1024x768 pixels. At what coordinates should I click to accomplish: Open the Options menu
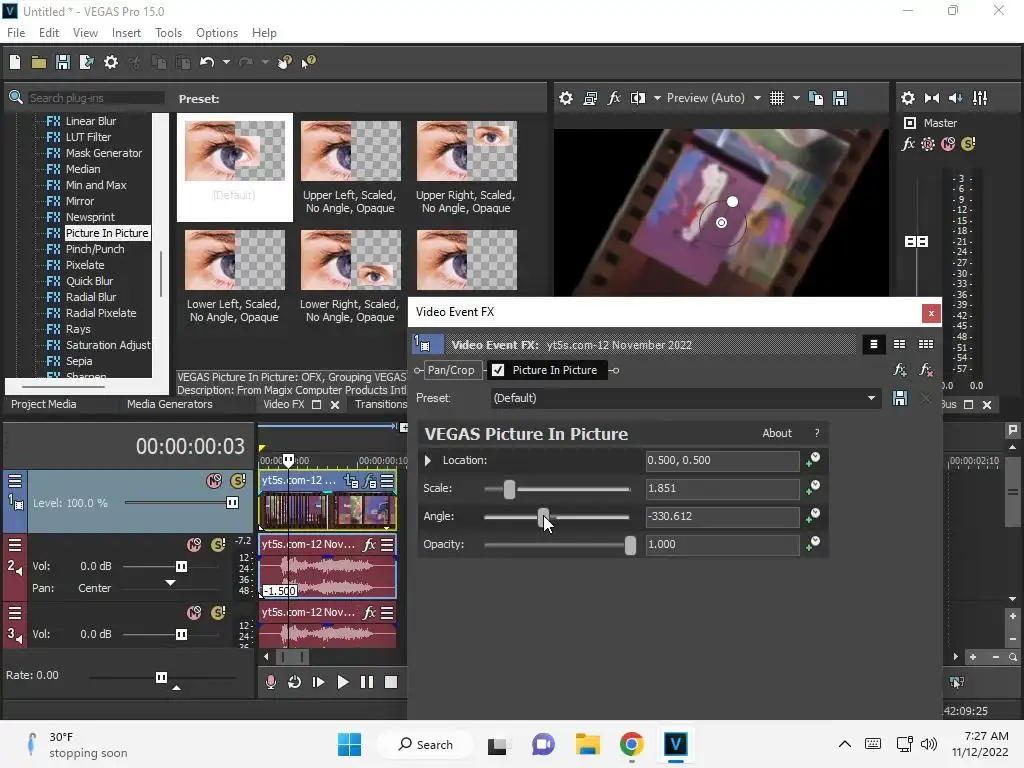tap(217, 33)
